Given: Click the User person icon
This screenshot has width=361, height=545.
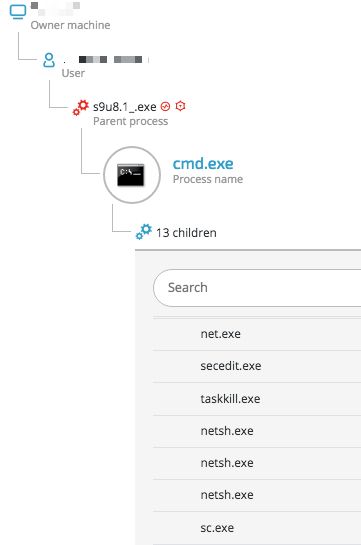Looking at the screenshot, I should 49,60.
